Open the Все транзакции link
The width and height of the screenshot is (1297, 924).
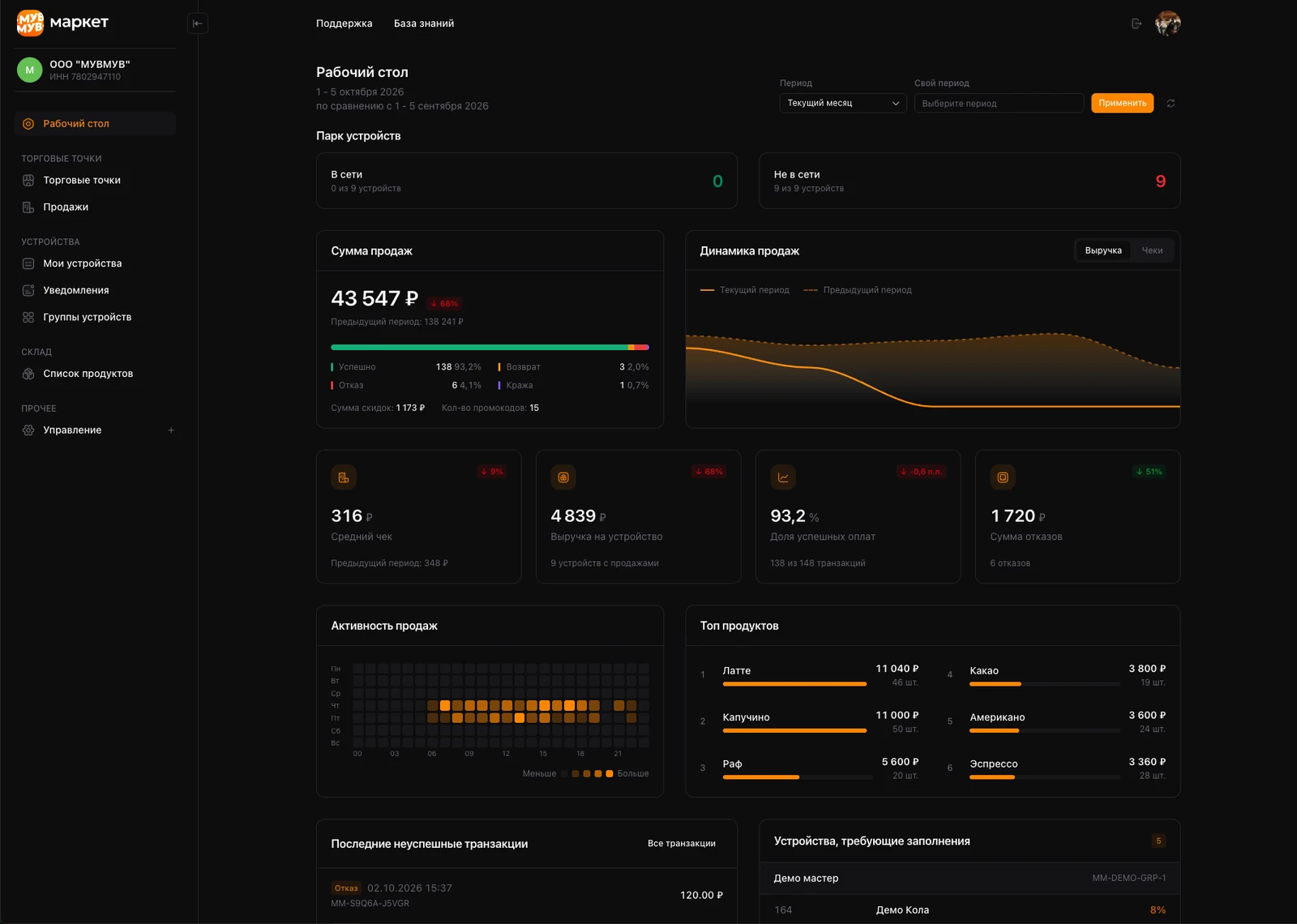(x=681, y=844)
